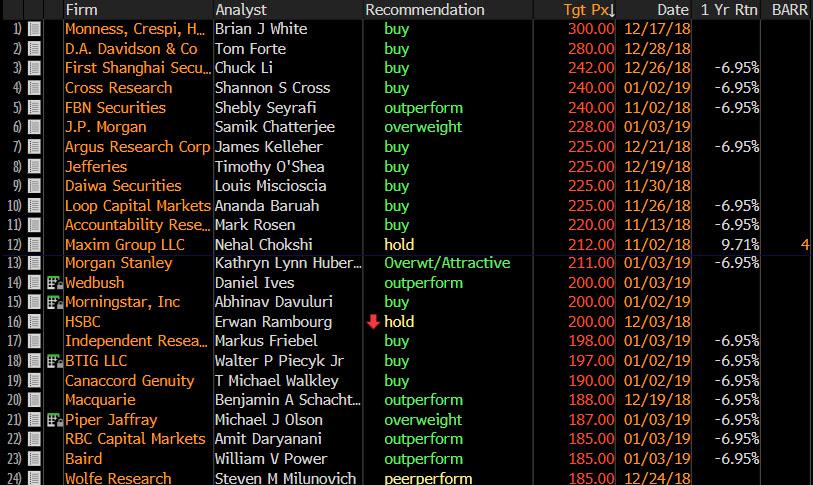Select analyst Shannon S Cross
The width and height of the screenshot is (813, 485).
point(272,88)
